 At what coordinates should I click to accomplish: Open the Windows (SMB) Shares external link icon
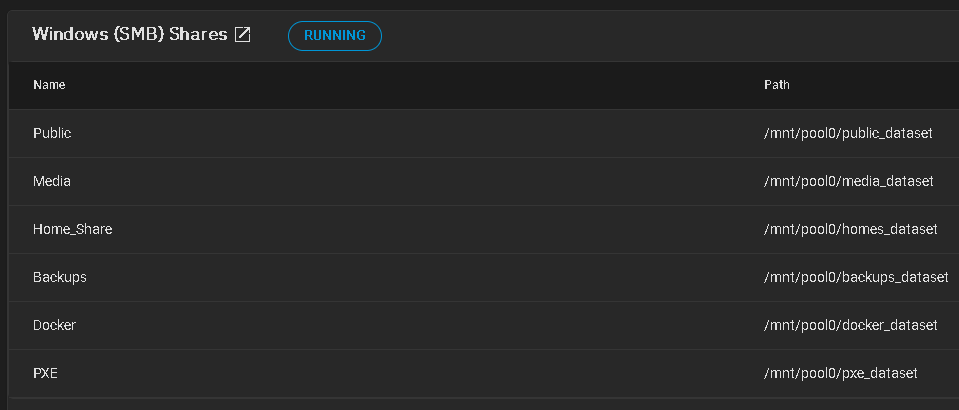(x=243, y=35)
